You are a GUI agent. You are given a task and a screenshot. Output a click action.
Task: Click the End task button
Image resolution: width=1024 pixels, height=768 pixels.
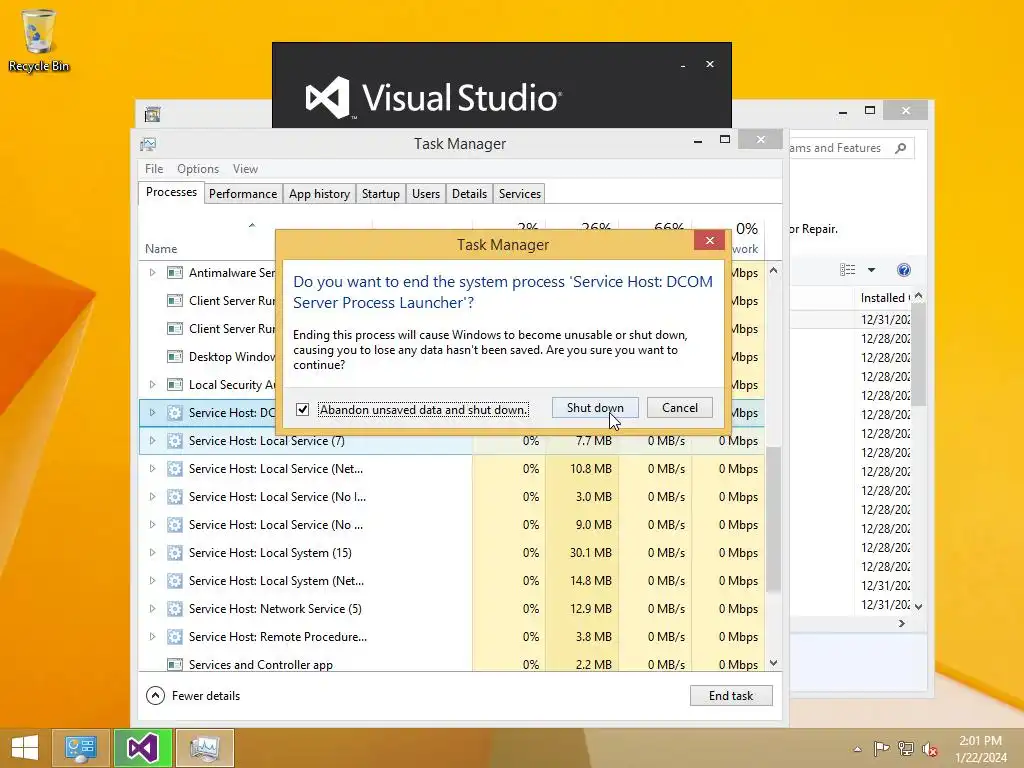(x=731, y=696)
